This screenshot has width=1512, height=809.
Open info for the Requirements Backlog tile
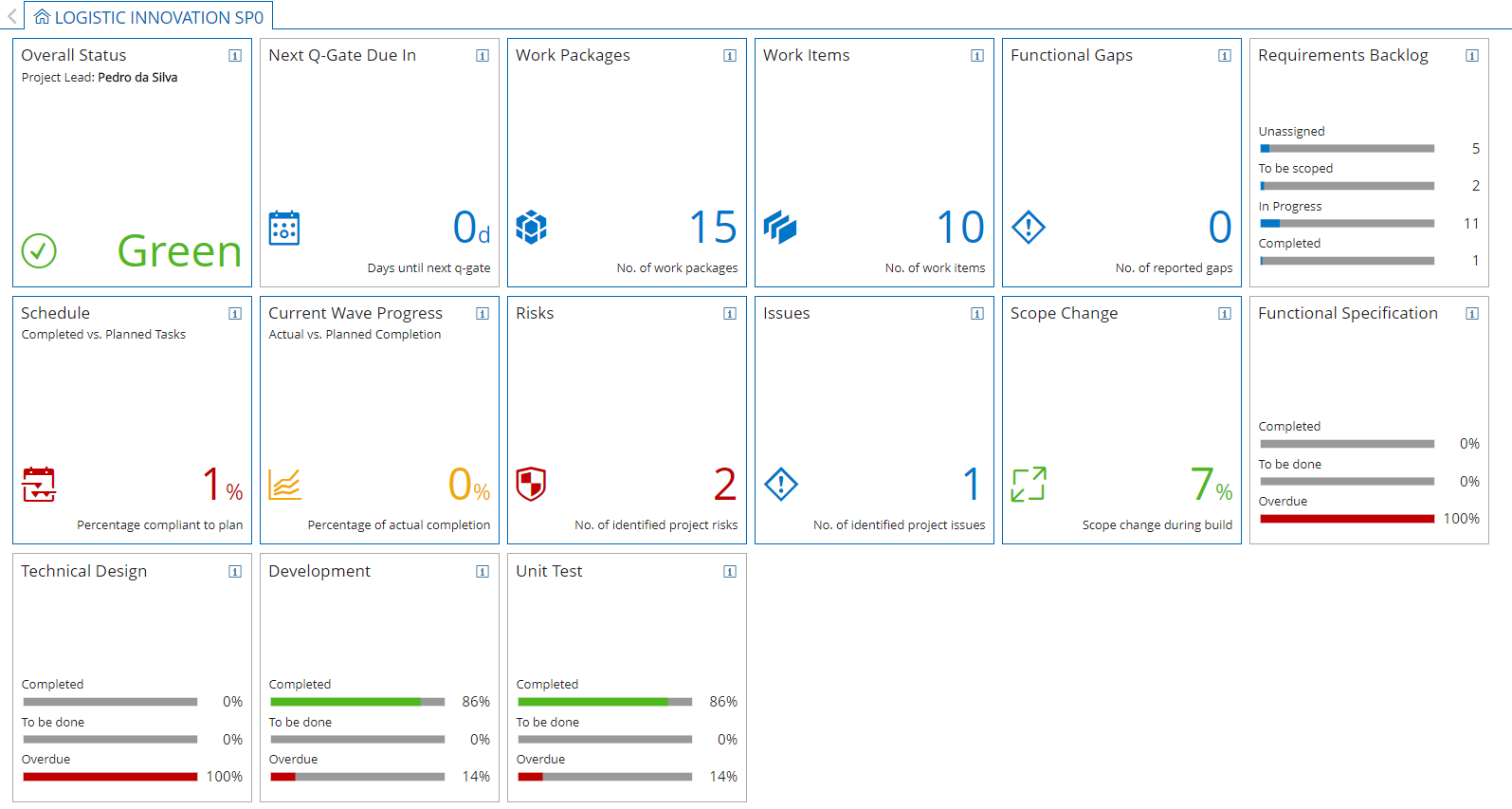[1472, 56]
